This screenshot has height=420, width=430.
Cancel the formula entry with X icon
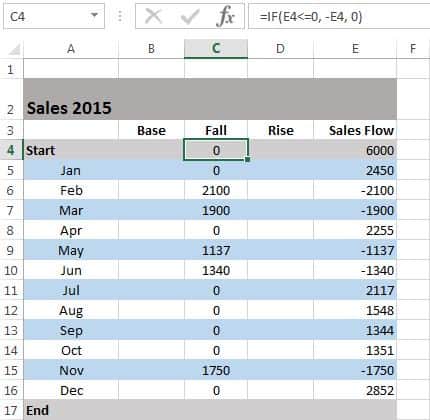pos(154,16)
